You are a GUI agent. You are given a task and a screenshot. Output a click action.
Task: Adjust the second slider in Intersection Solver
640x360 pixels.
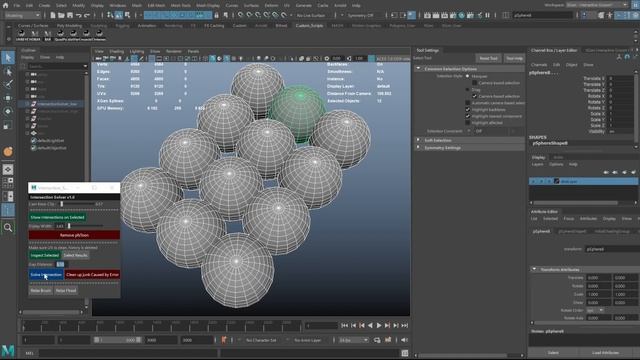point(69,226)
